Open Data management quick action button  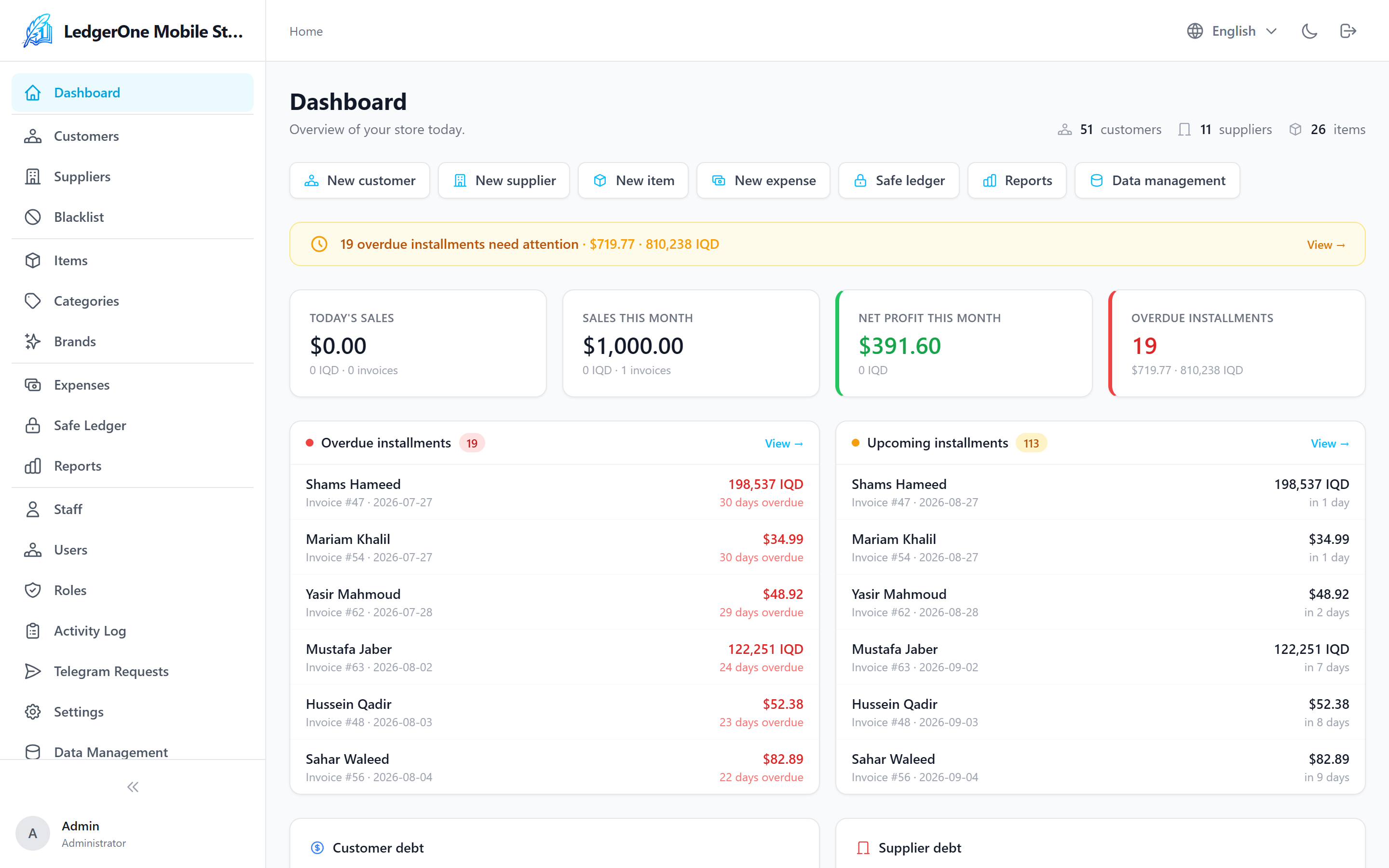[1157, 180]
